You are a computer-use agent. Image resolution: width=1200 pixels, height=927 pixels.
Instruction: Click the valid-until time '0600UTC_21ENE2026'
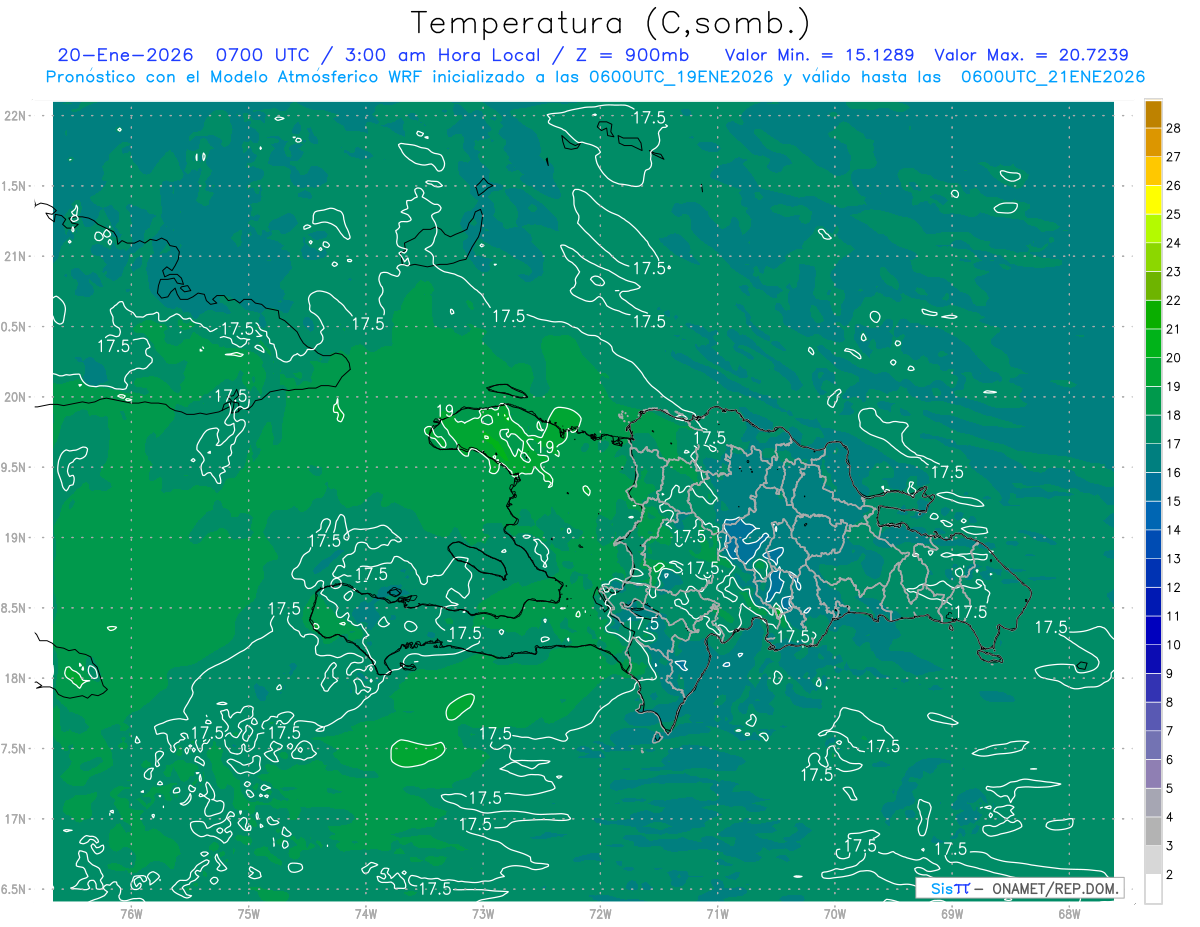coord(1053,77)
